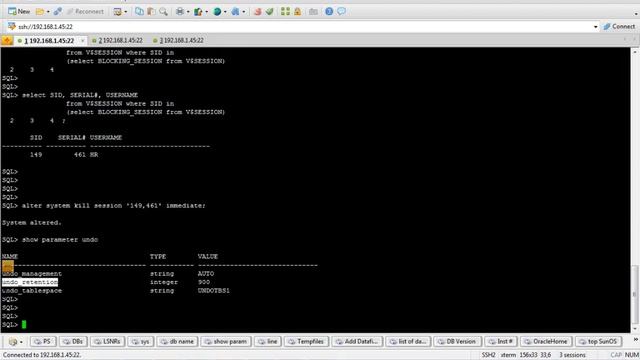Viewport: 640px width, 360px height.
Task: Open the color scheme dropdown arrow
Action: [x=206, y=12]
